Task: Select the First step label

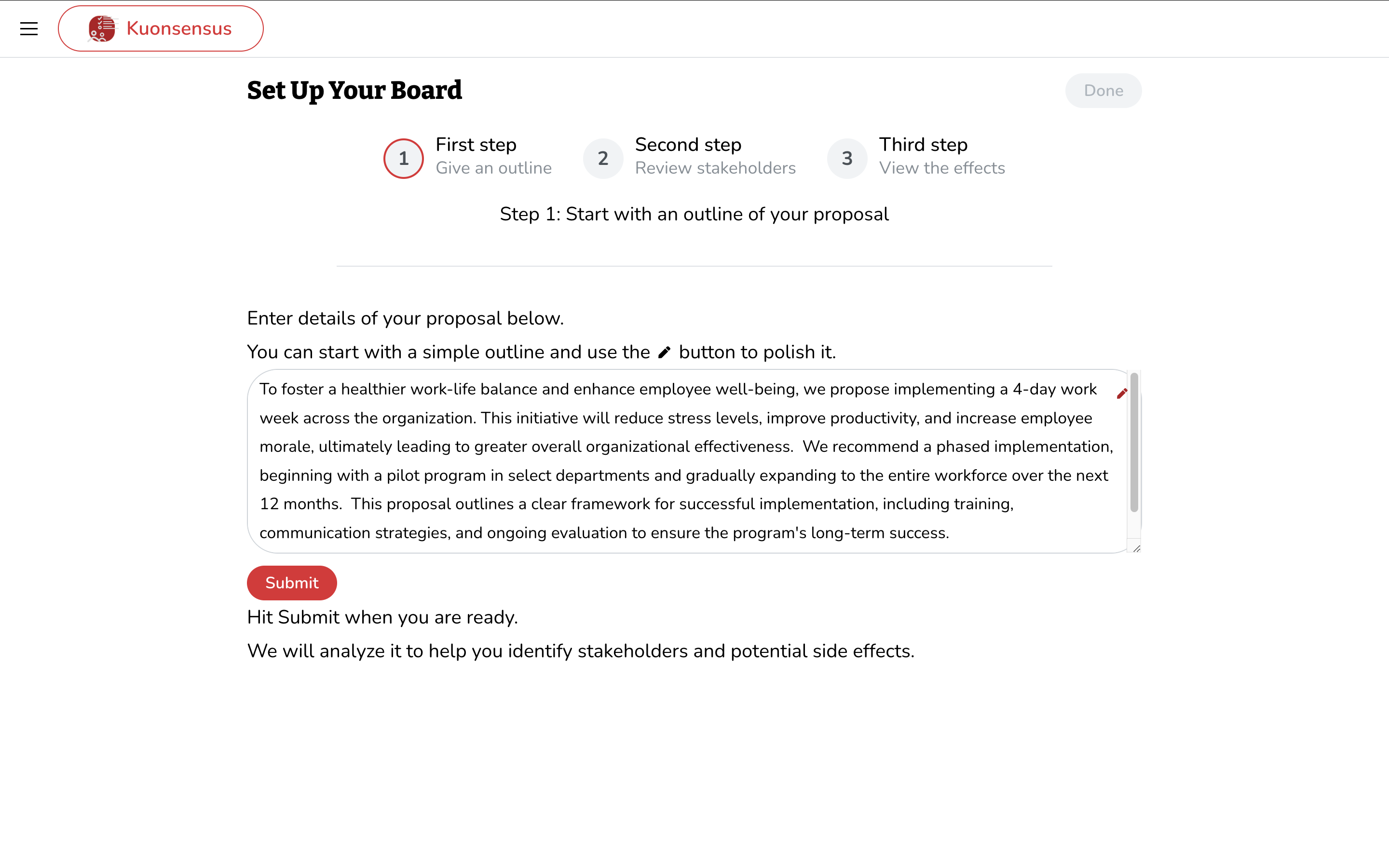Action: 475,145
